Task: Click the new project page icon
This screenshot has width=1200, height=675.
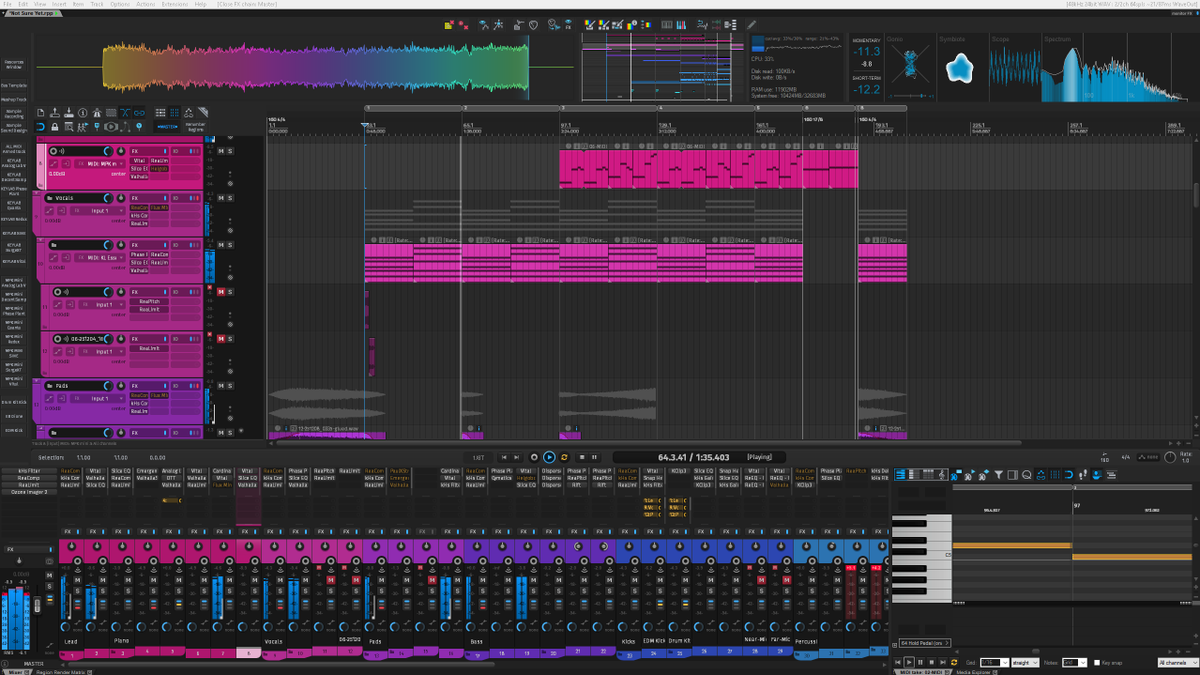Action: tap(40, 112)
